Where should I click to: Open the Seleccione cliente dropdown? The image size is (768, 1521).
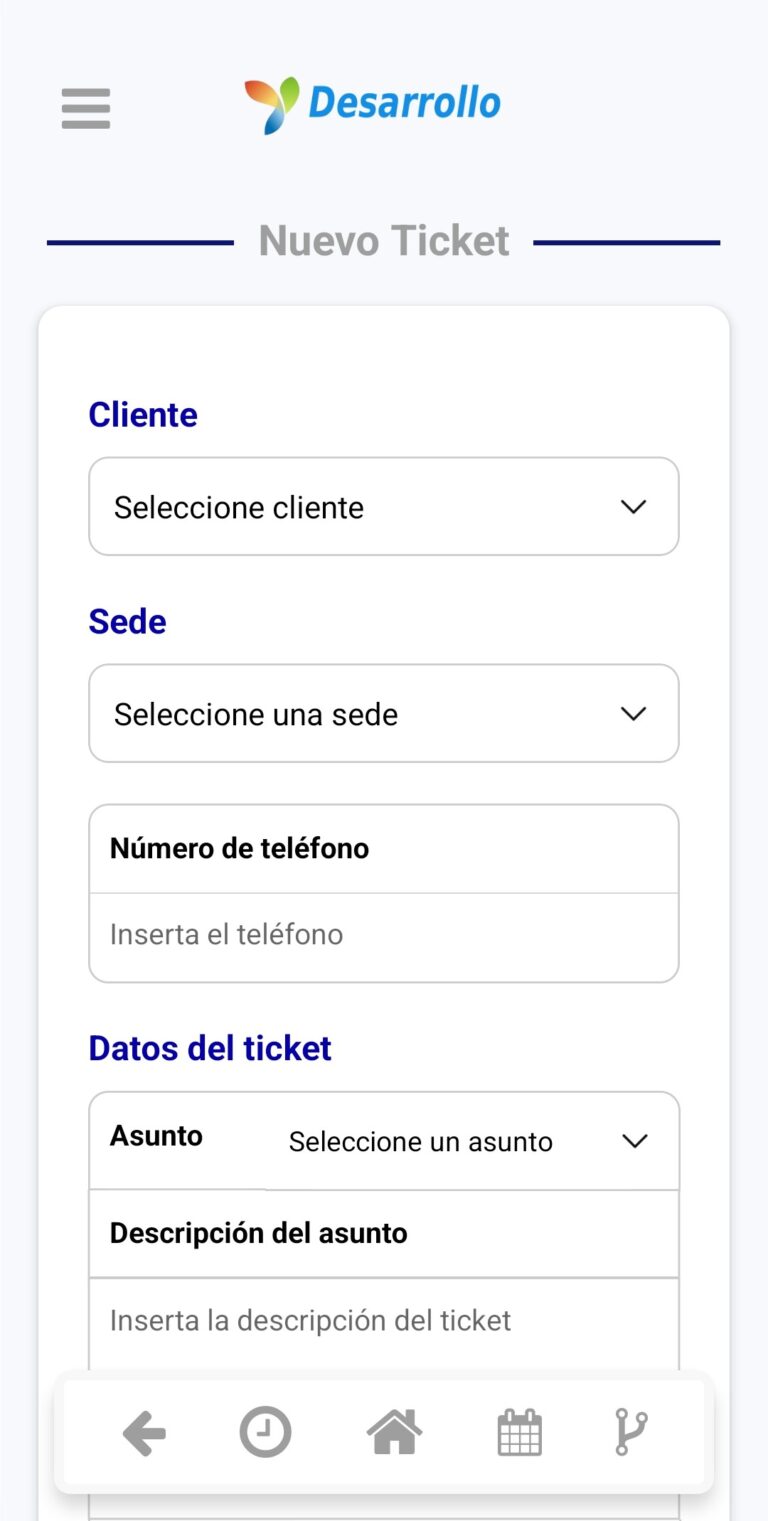tap(383, 507)
